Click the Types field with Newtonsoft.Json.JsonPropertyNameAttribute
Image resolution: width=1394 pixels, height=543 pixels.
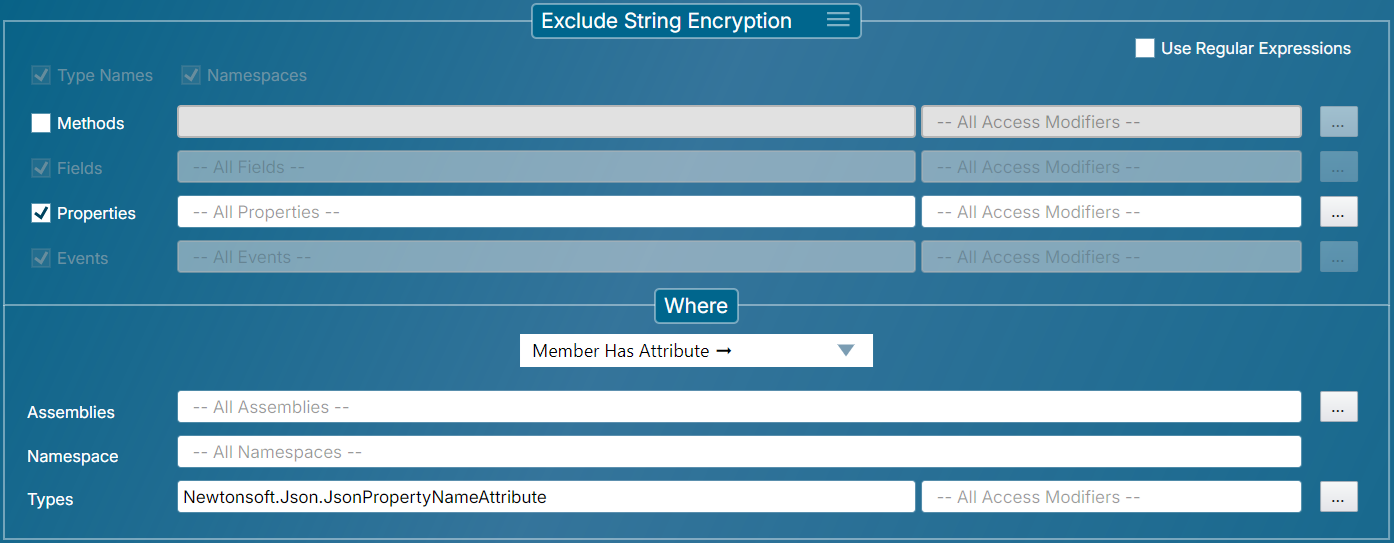pos(546,497)
